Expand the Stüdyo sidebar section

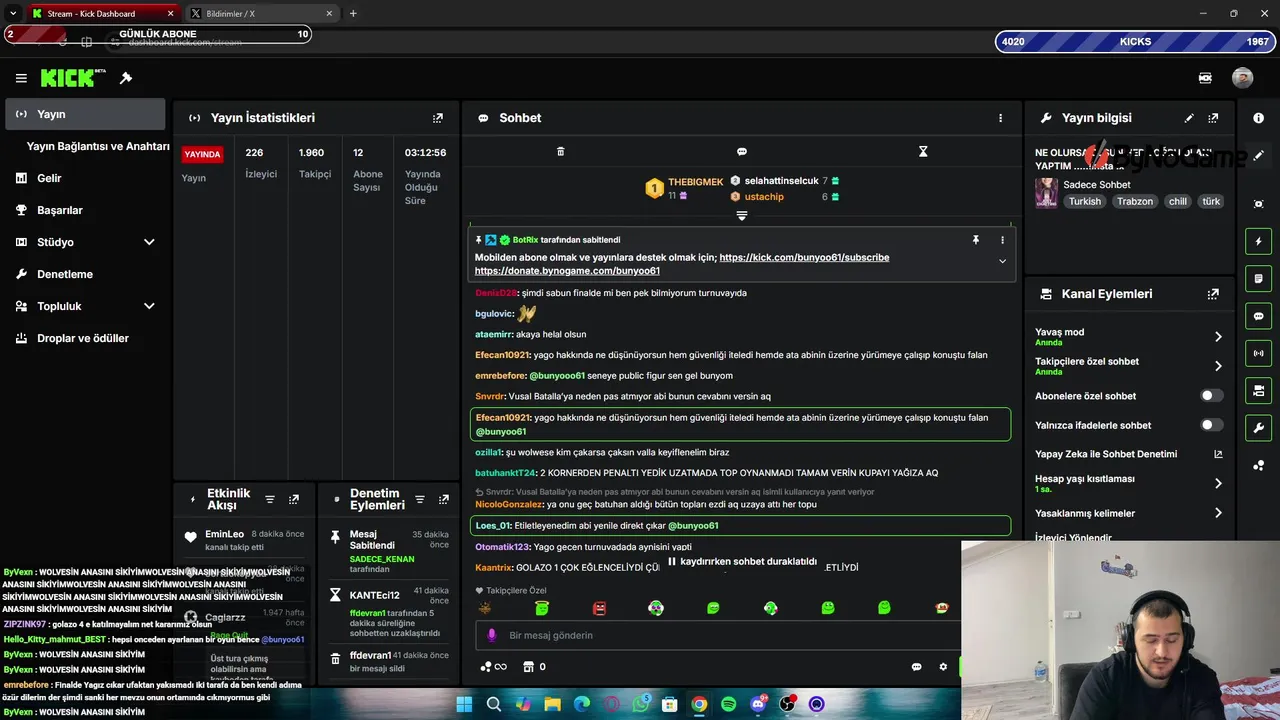(149, 242)
